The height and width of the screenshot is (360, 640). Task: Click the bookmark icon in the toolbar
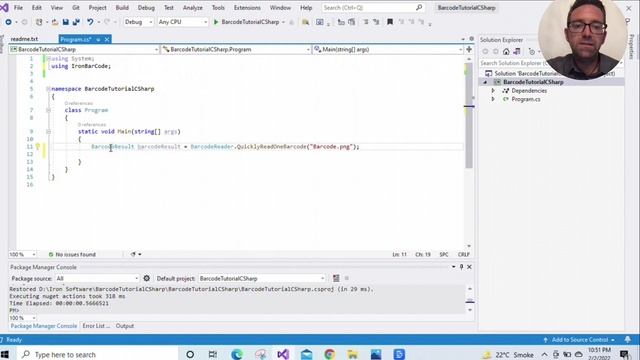click(390, 22)
